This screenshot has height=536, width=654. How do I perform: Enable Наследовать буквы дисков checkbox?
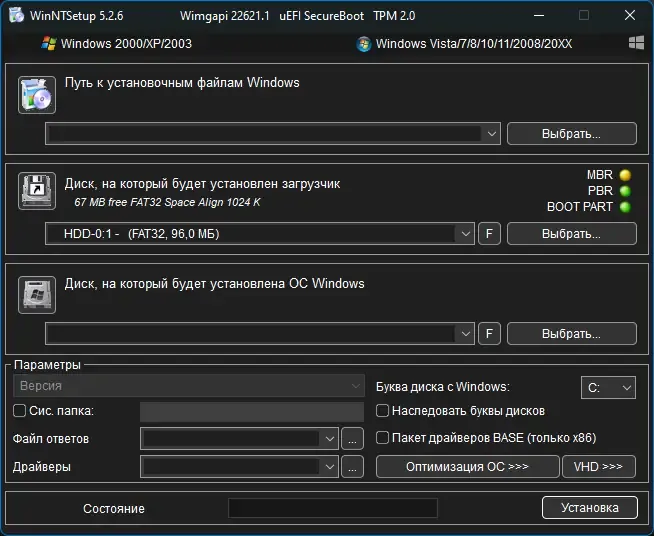[x=382, y=411]
